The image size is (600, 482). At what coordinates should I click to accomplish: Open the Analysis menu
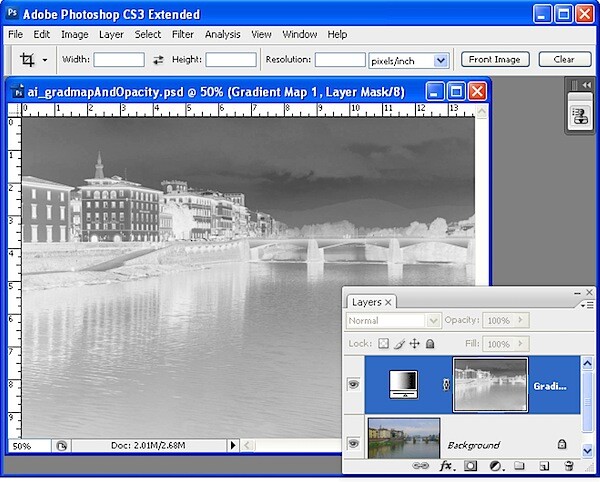click(223, 34)
